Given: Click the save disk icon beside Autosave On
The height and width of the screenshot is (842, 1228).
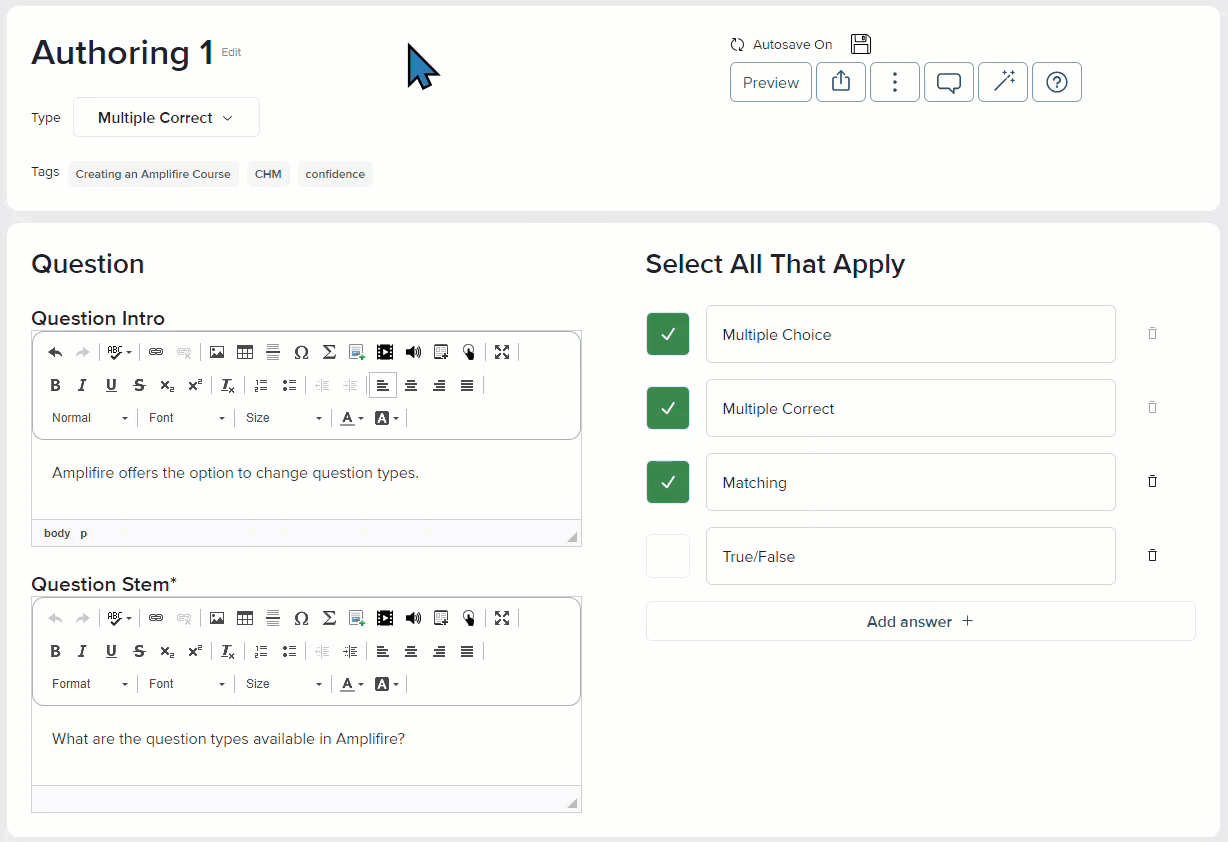Looking at the screenshot, I should (861, 44).
